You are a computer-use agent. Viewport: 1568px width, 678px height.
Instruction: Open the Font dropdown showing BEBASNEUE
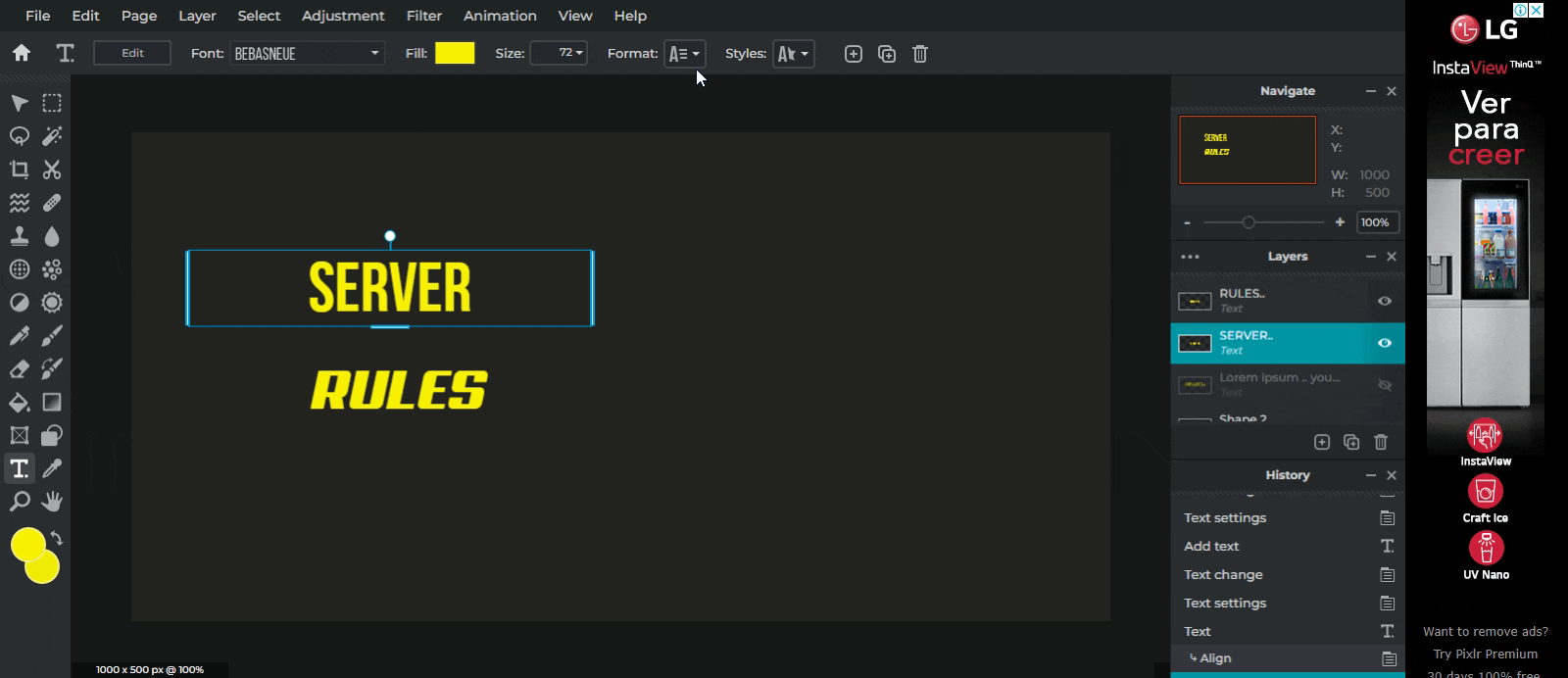(x=308, y=53)
